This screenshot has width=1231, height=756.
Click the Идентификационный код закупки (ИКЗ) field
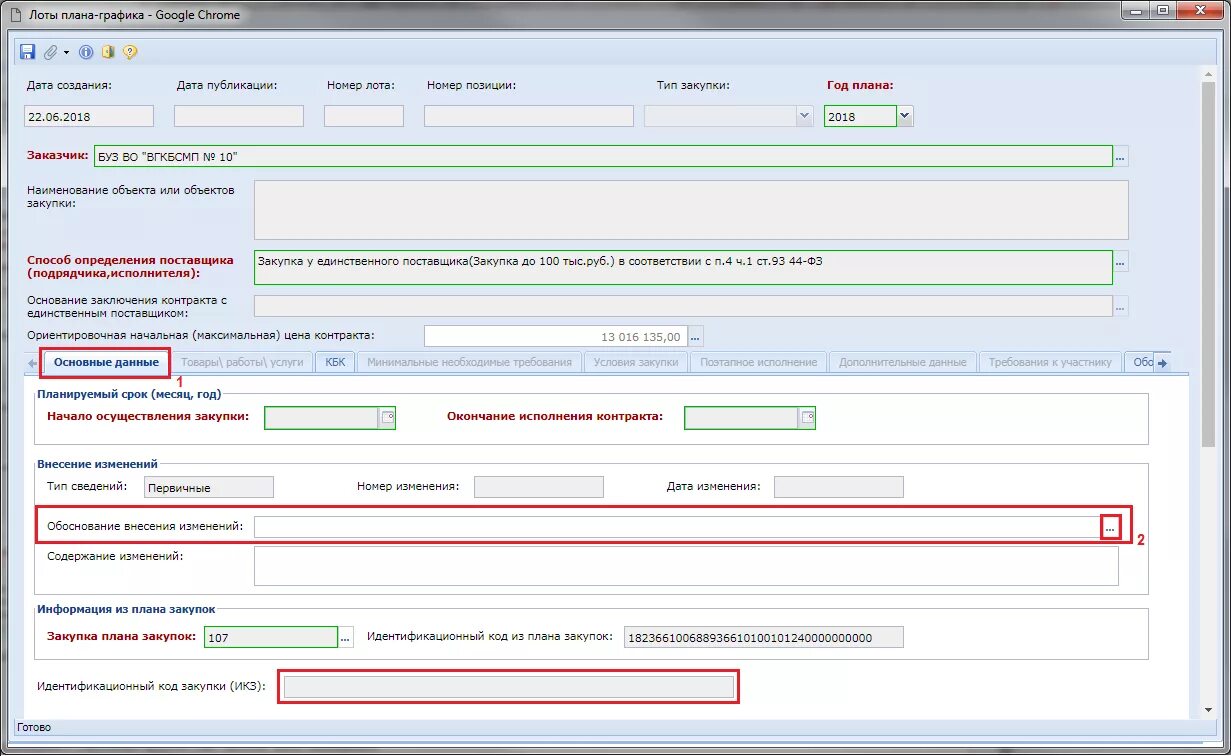click(509, 687)
